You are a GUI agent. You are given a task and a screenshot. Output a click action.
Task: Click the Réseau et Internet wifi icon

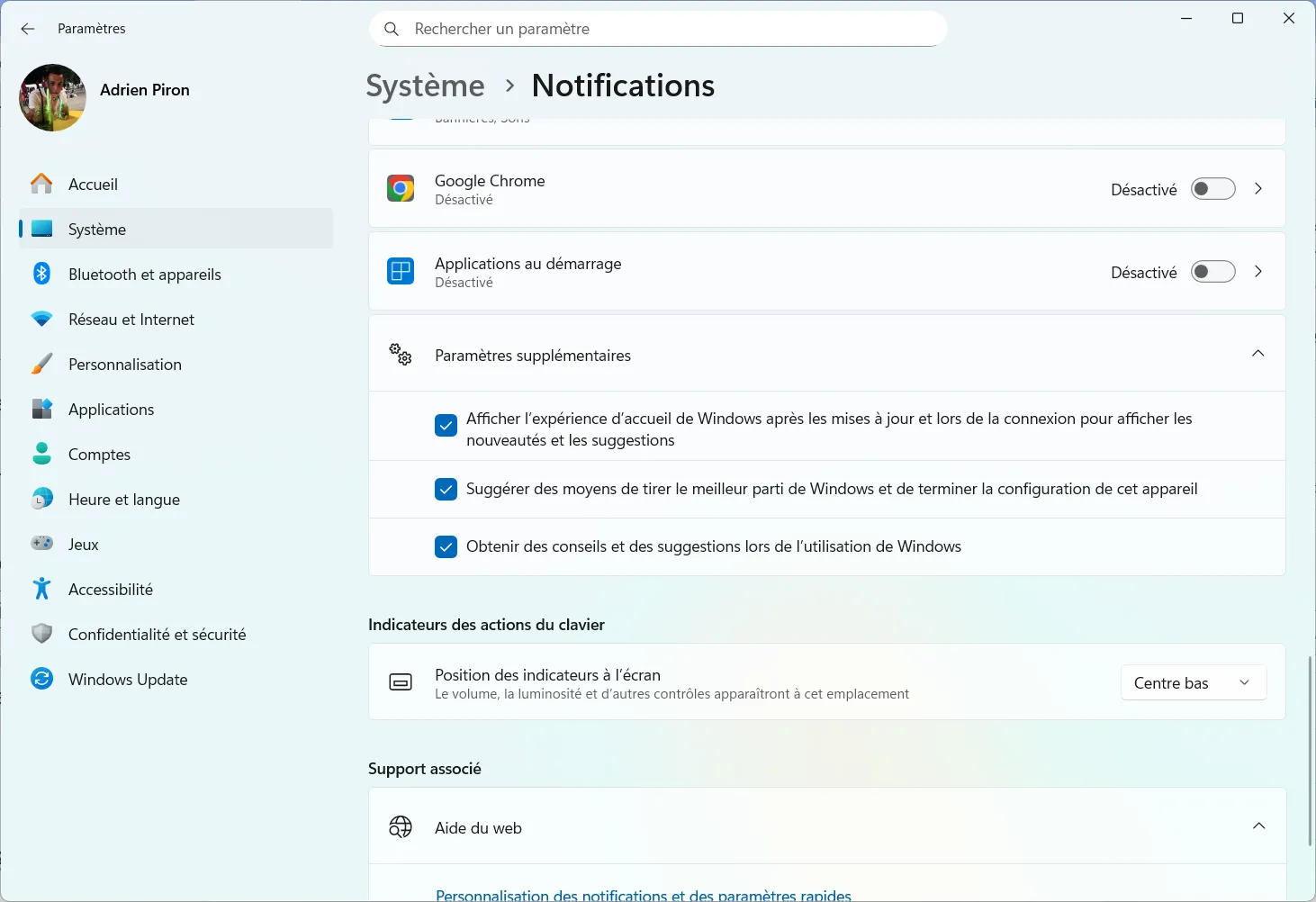pos(41,319)
